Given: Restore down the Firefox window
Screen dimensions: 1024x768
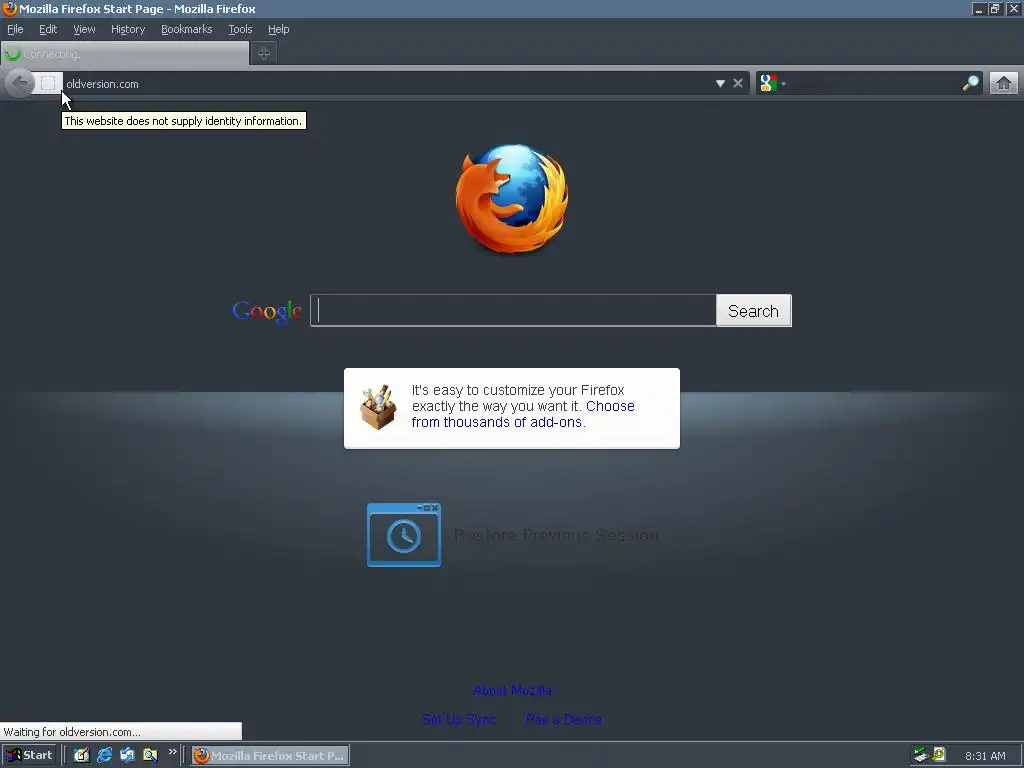Looking at the screenshot, I should coord(995,9).
